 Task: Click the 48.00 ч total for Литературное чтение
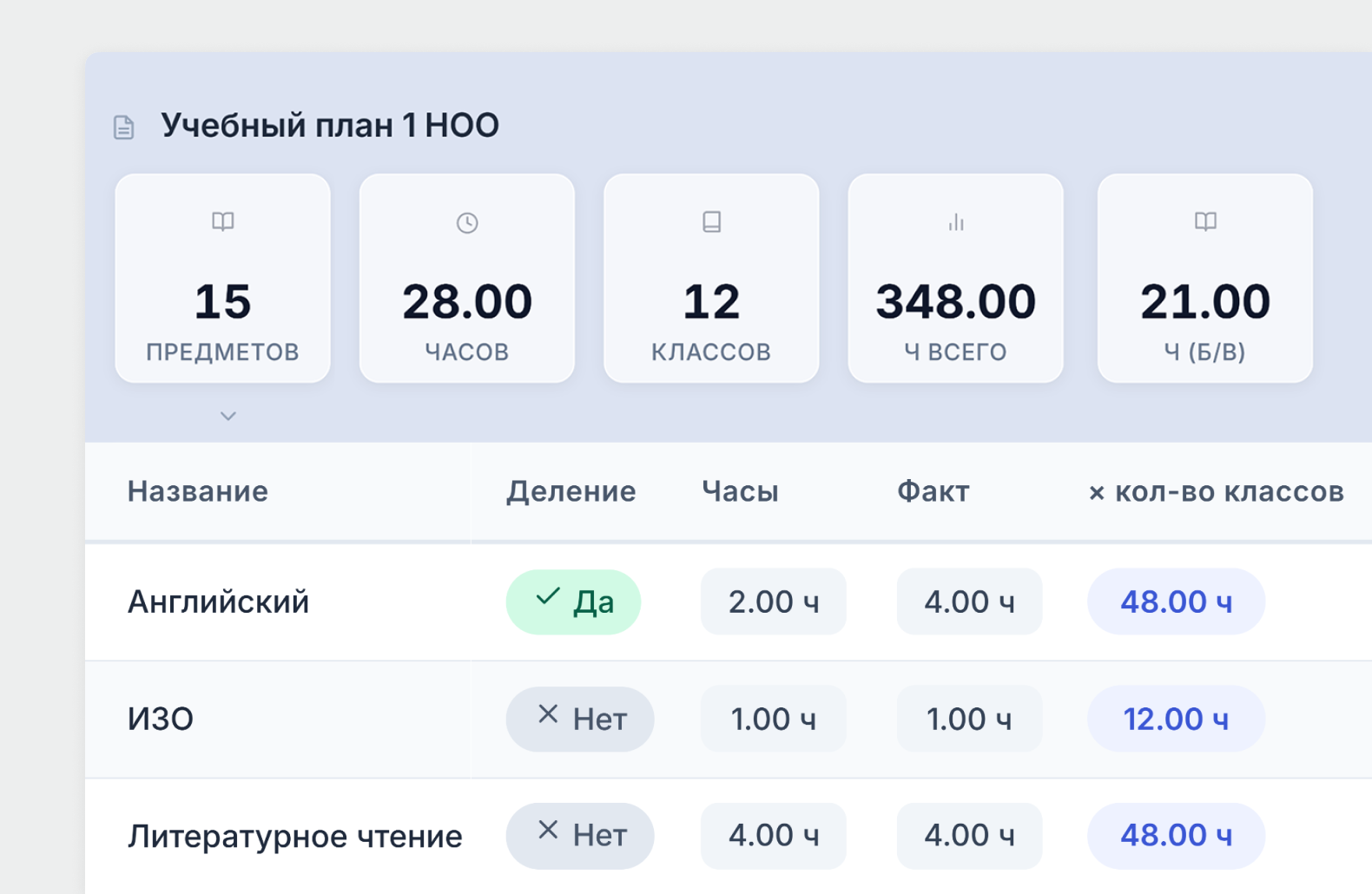coord(1177,835)
